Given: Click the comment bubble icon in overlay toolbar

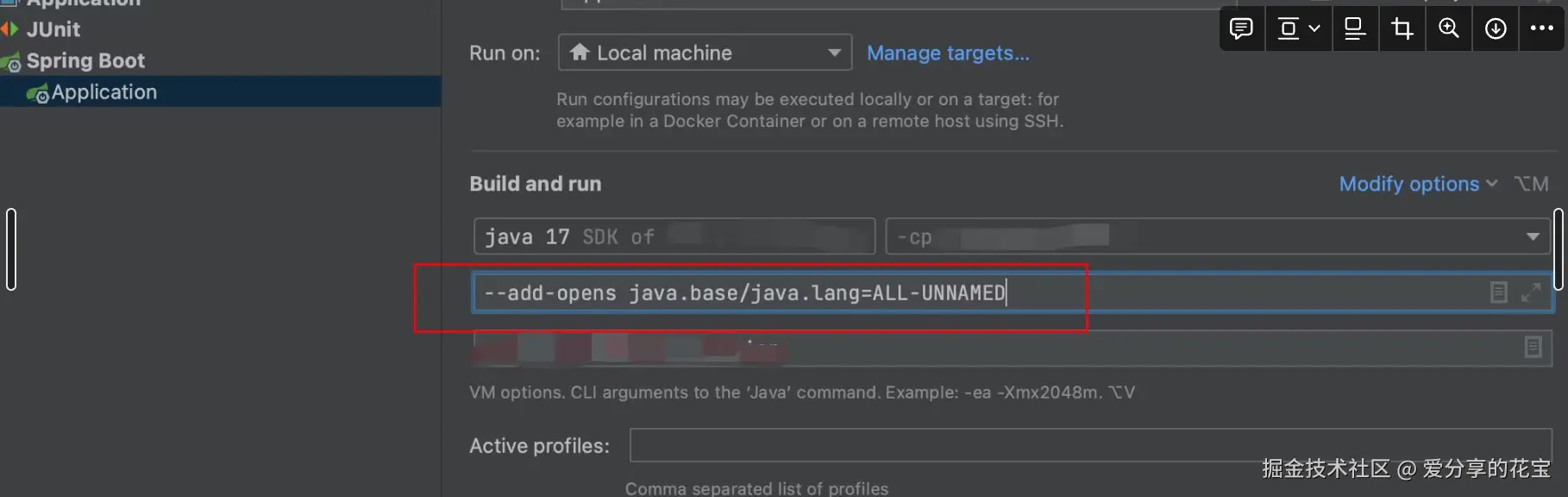Looking at the screenshot, I should click(1241, 28).
